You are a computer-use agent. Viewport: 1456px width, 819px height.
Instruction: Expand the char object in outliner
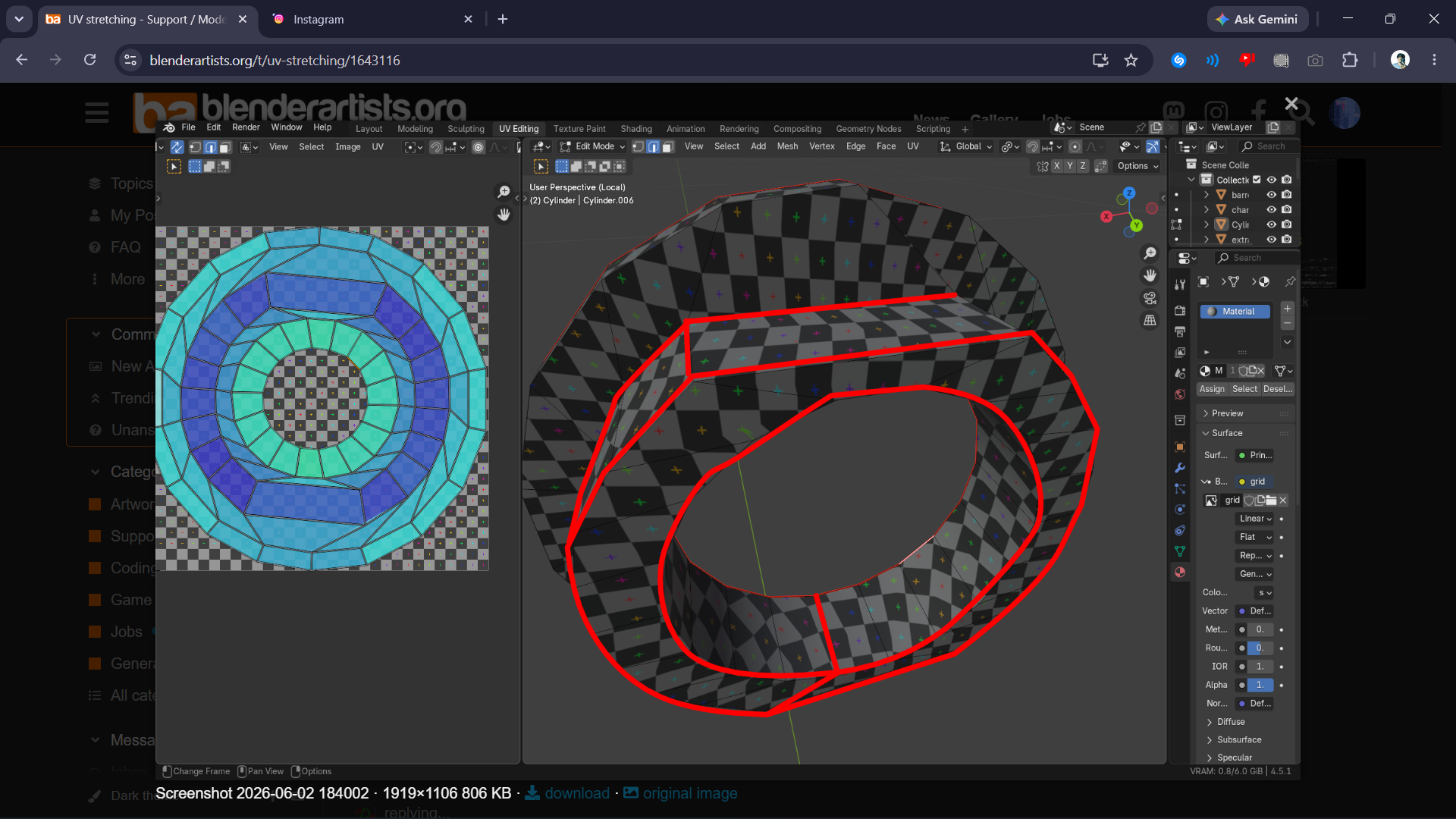pos(1207,209)
